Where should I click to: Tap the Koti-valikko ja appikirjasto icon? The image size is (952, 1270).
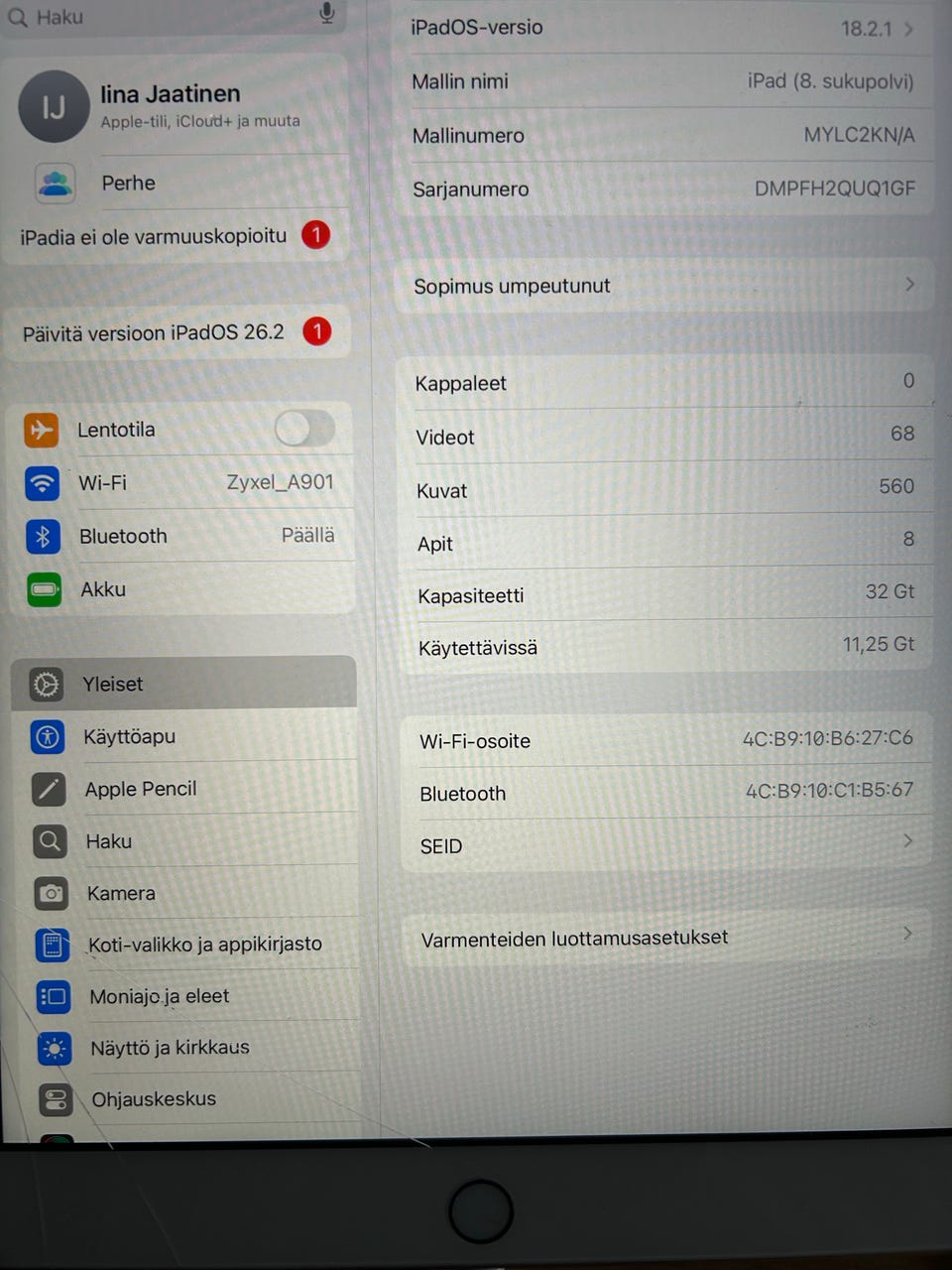pyautogui.click(x=53, y=946)
